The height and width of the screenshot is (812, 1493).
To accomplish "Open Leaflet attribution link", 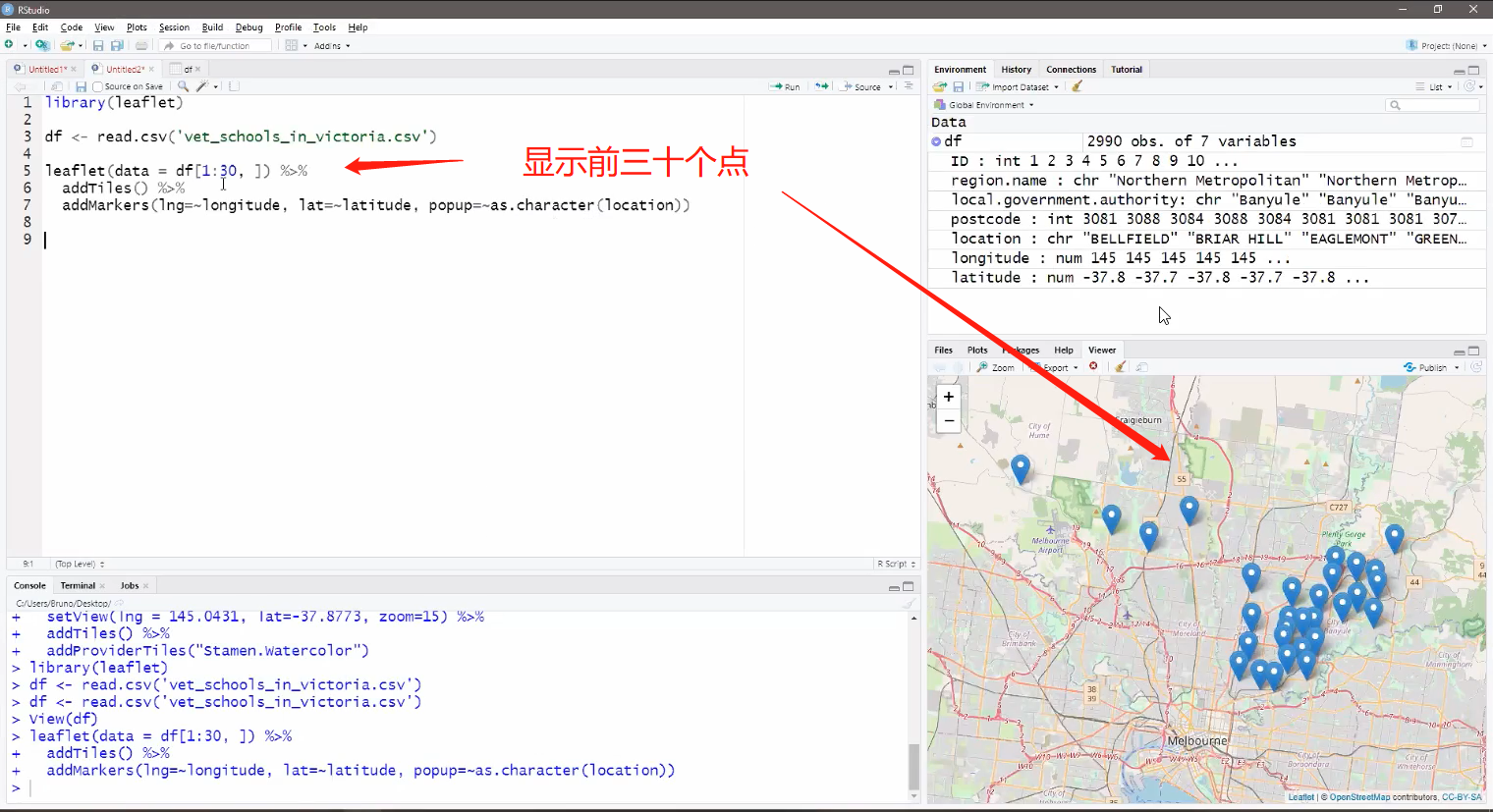I will click(1300, 797).
